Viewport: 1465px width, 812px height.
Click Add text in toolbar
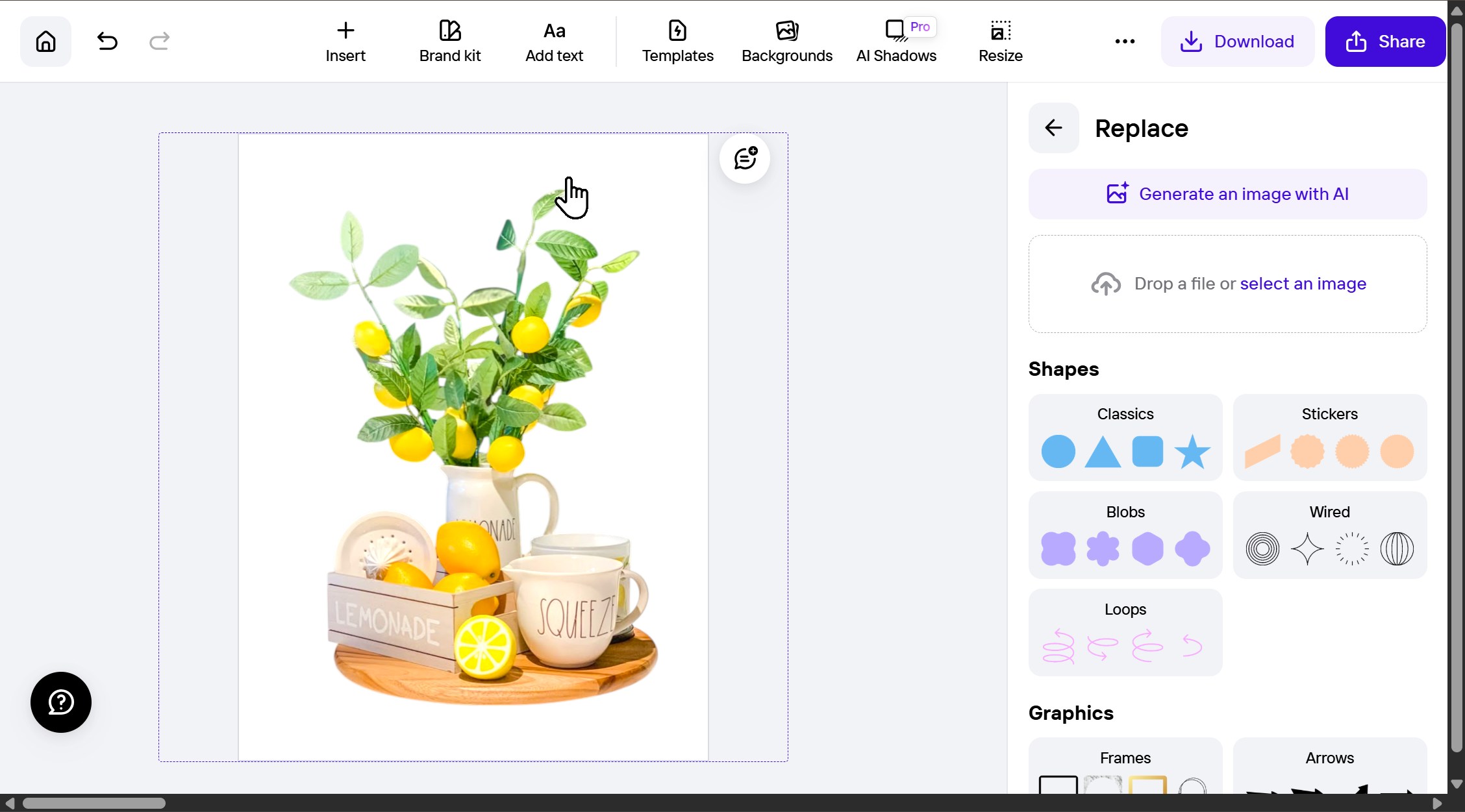tap(554, 42)
